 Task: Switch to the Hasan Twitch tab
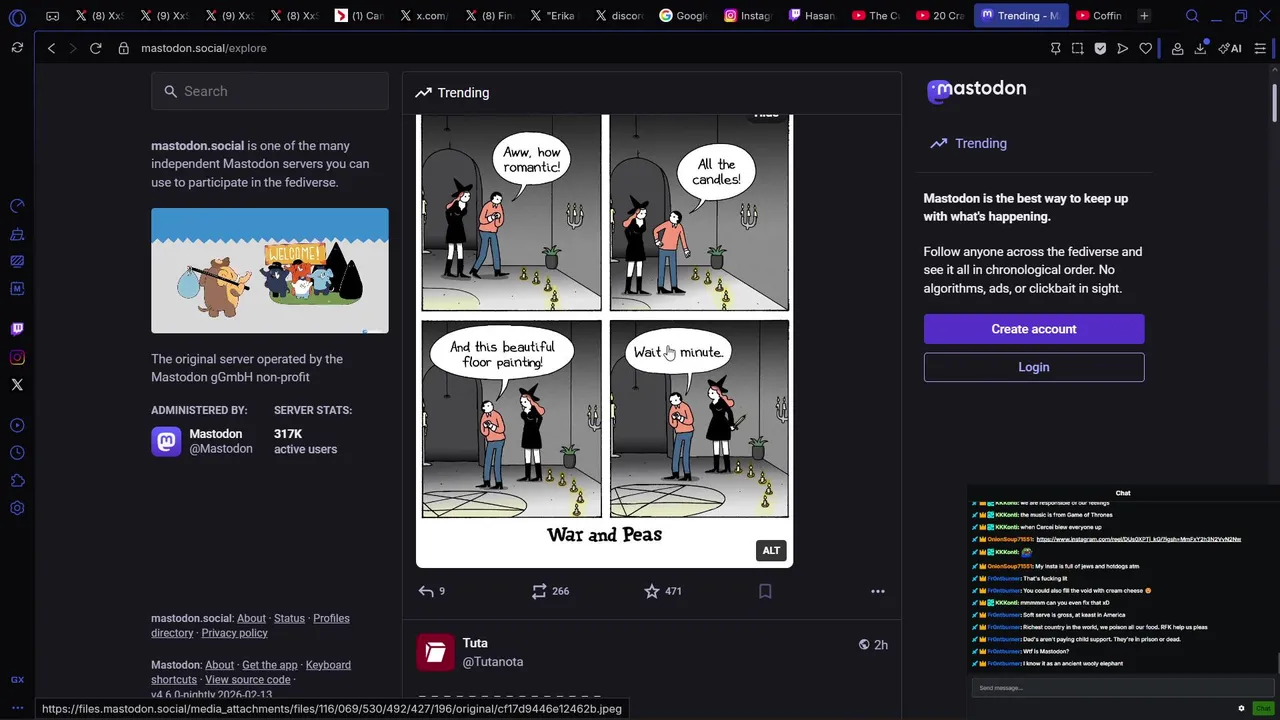coord(811,16)
